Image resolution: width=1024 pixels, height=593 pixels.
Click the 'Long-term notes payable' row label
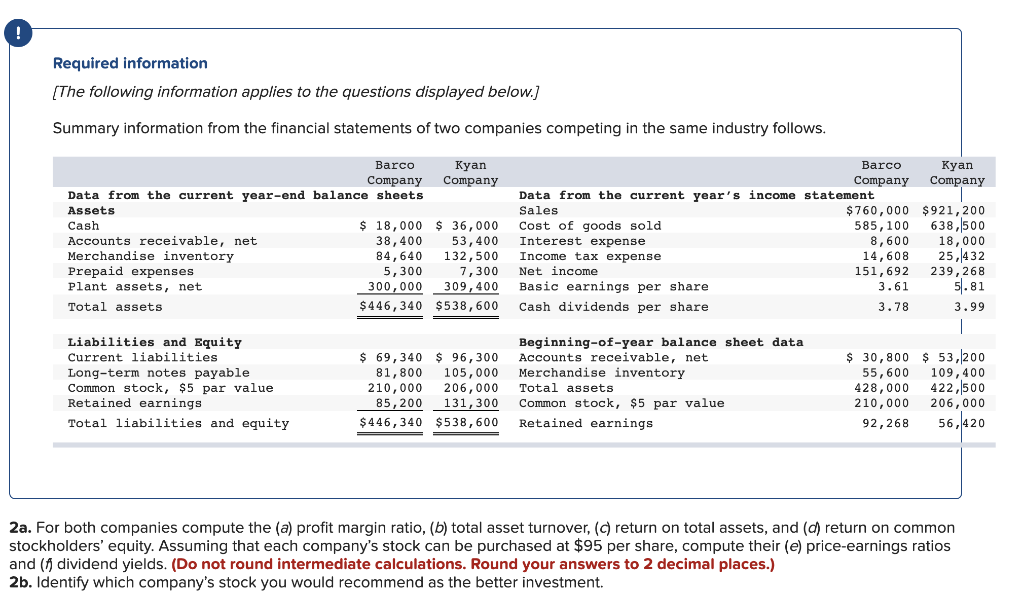pyautogui.click(x=159, y=373)
